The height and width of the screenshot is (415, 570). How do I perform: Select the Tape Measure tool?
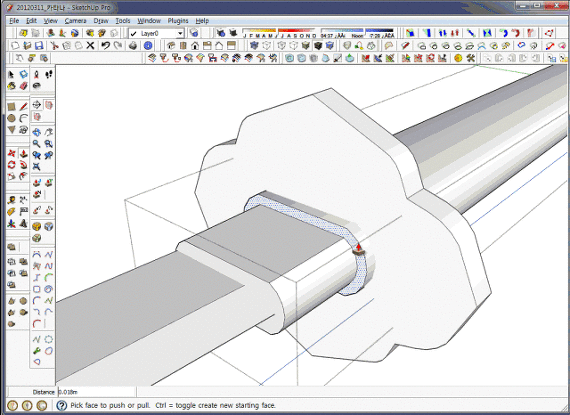tap(12, 200)
